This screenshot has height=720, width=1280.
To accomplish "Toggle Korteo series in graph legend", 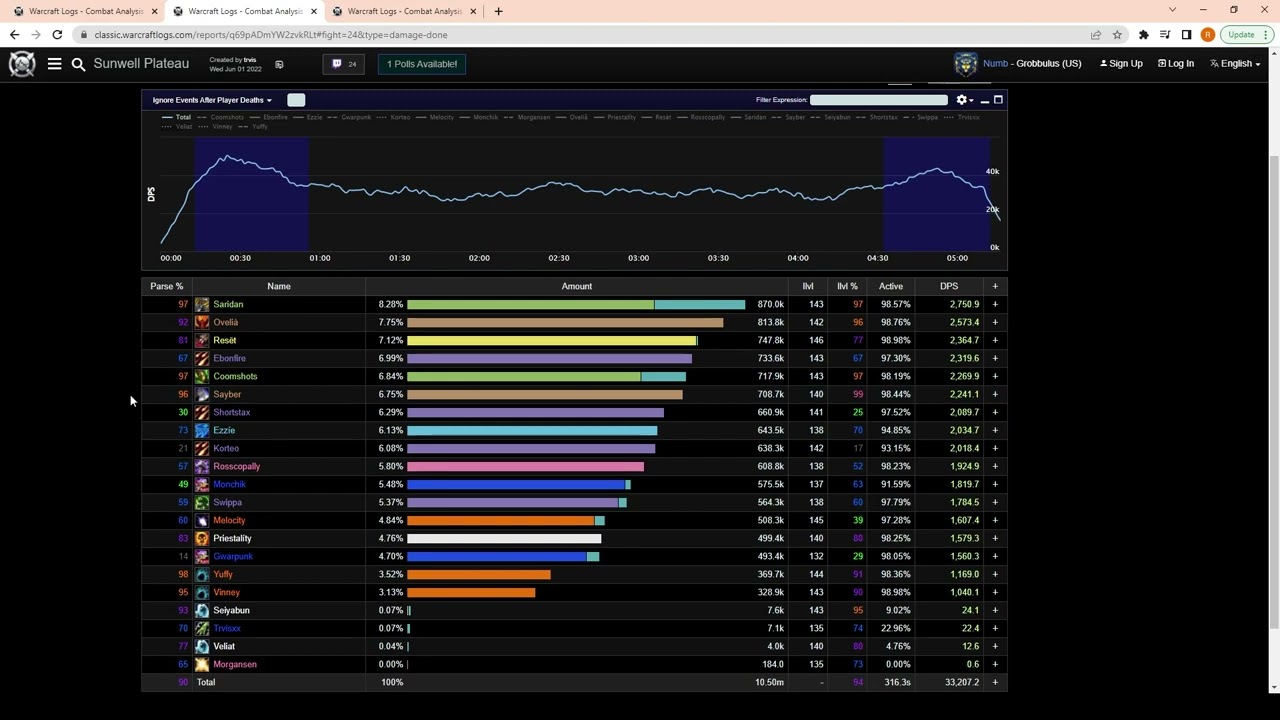I will tap(395, 117).
